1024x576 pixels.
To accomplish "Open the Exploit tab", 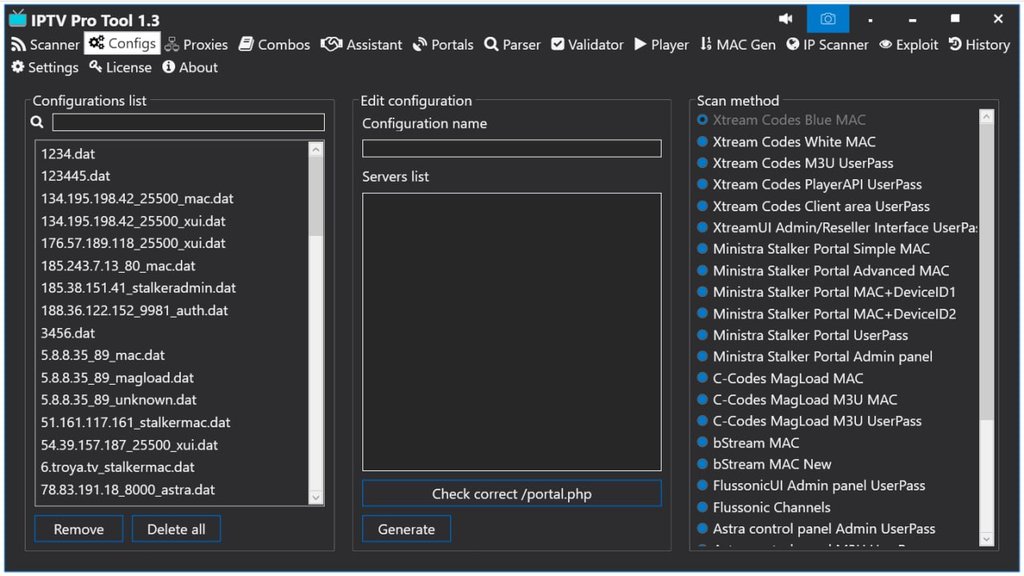I will (908, 44).
